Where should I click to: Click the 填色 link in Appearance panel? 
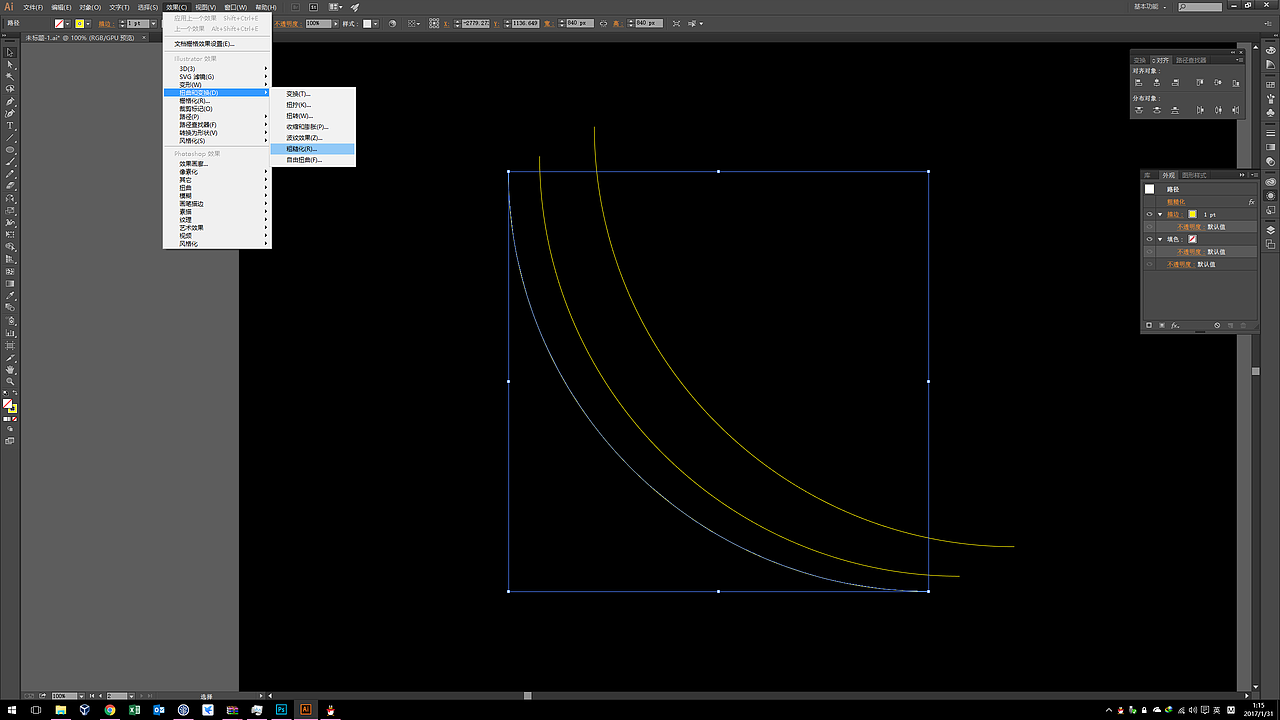(1174, 239)
